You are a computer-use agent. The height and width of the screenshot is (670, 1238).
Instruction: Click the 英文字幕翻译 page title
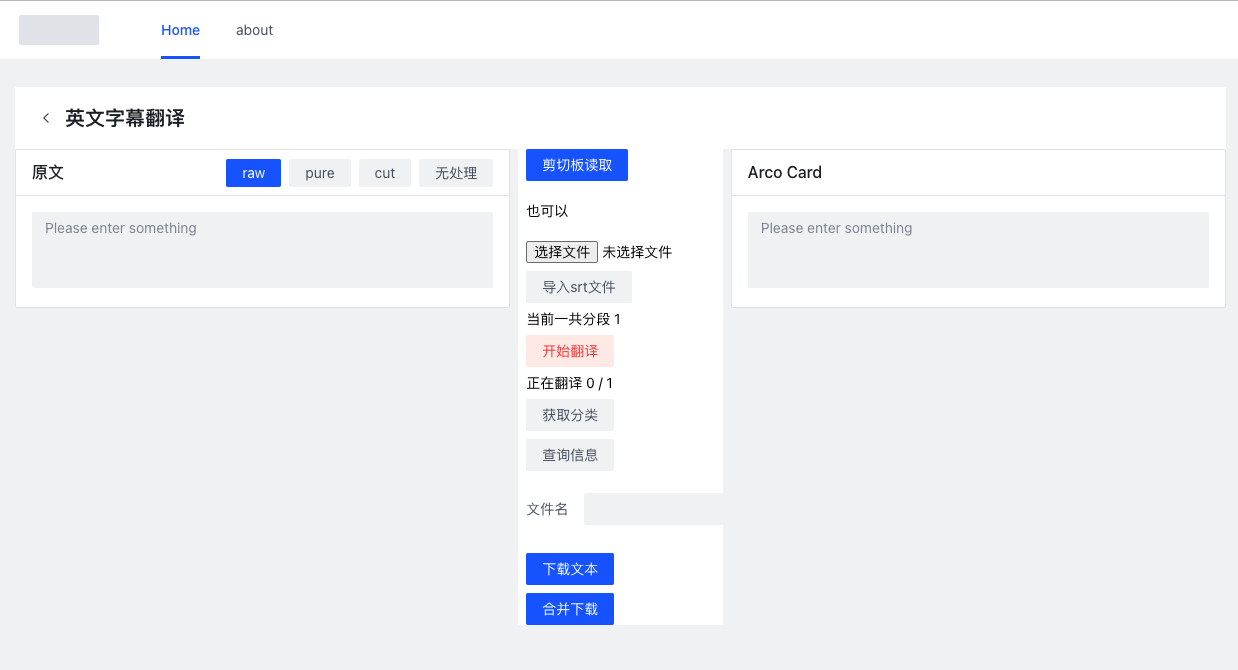click(x=125, y=118)
